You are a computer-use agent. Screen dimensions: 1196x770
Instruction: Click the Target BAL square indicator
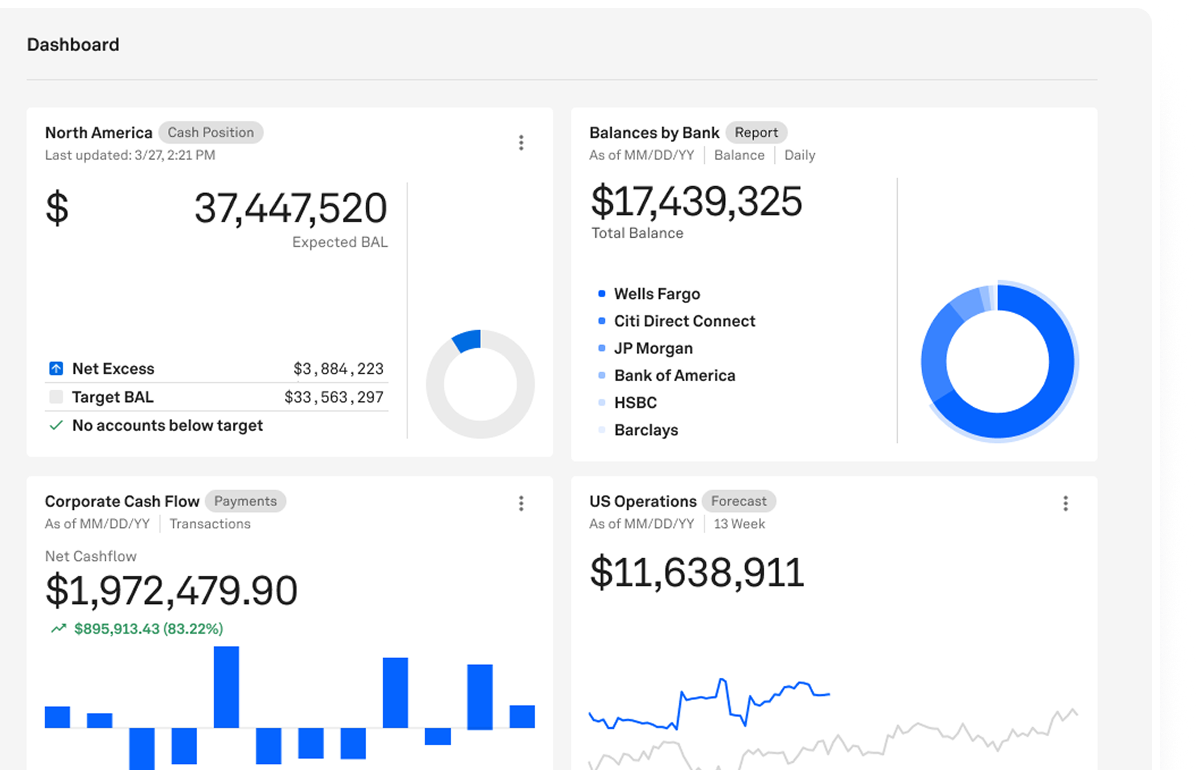56,397
